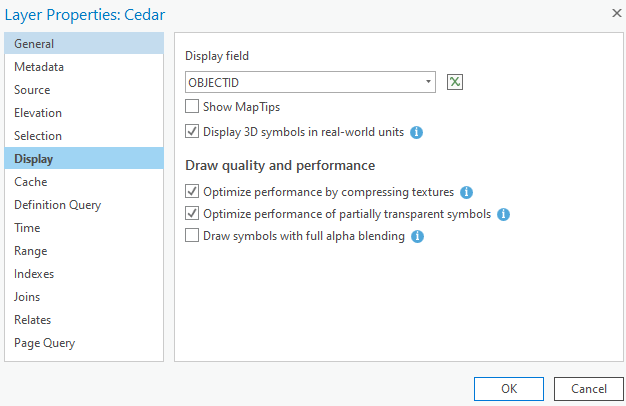Image resolution: width=626 pixels, height=406 pixels.
Task: Click info icon next to compressing textures
Action: point(466,191)
